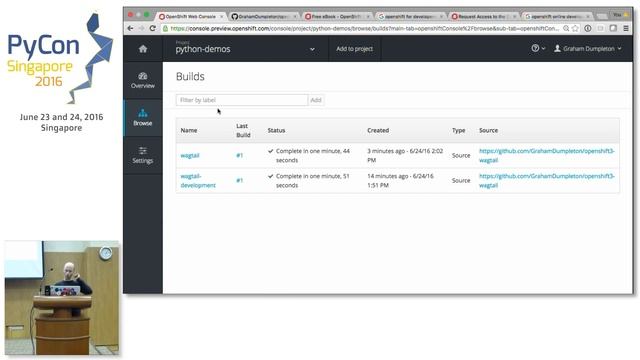This screenshot has height=360, width=640.
Task: Open the Chrome menu icon
Action: coord(626,28)
